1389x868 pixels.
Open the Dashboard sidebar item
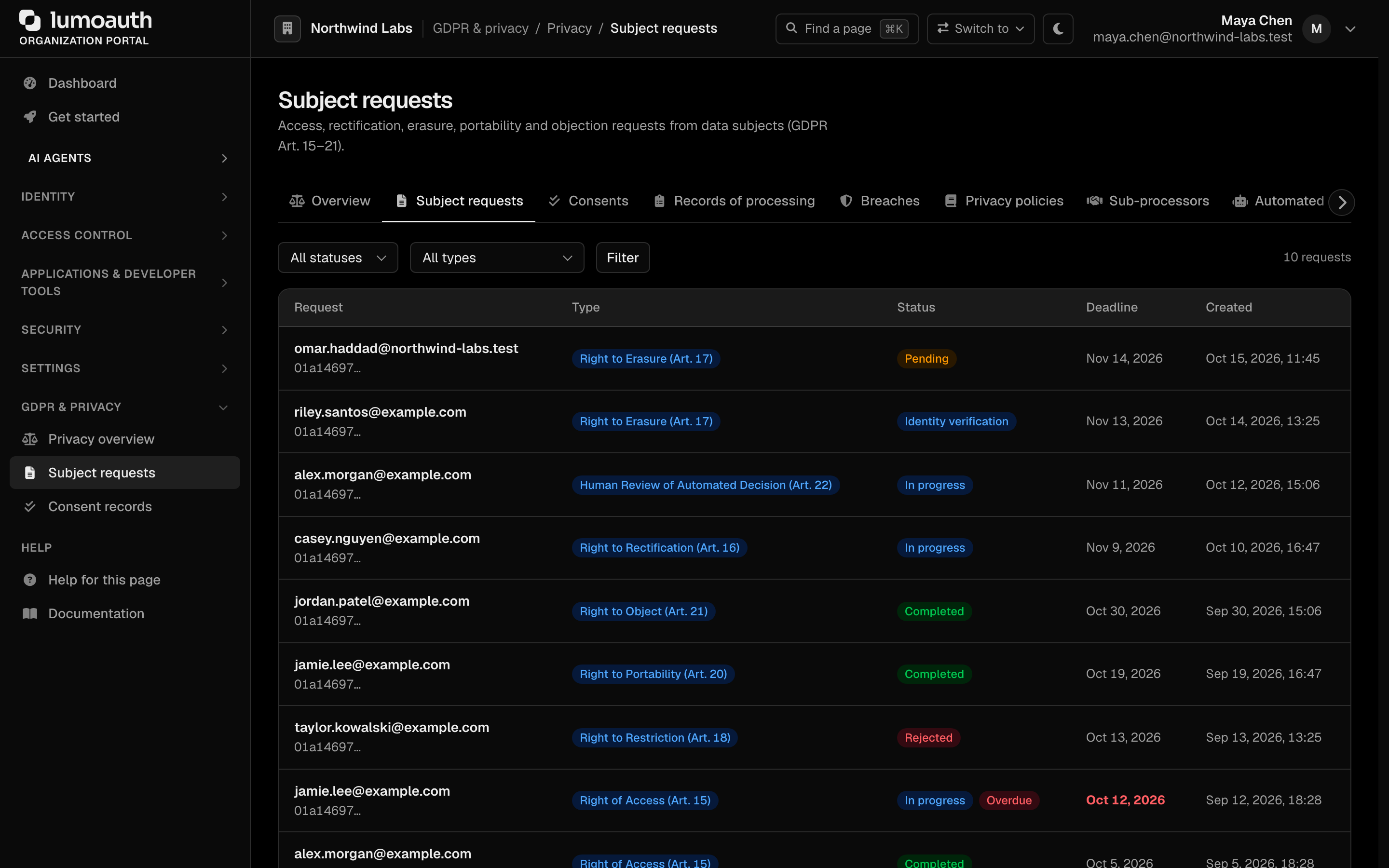pos(124,83)
